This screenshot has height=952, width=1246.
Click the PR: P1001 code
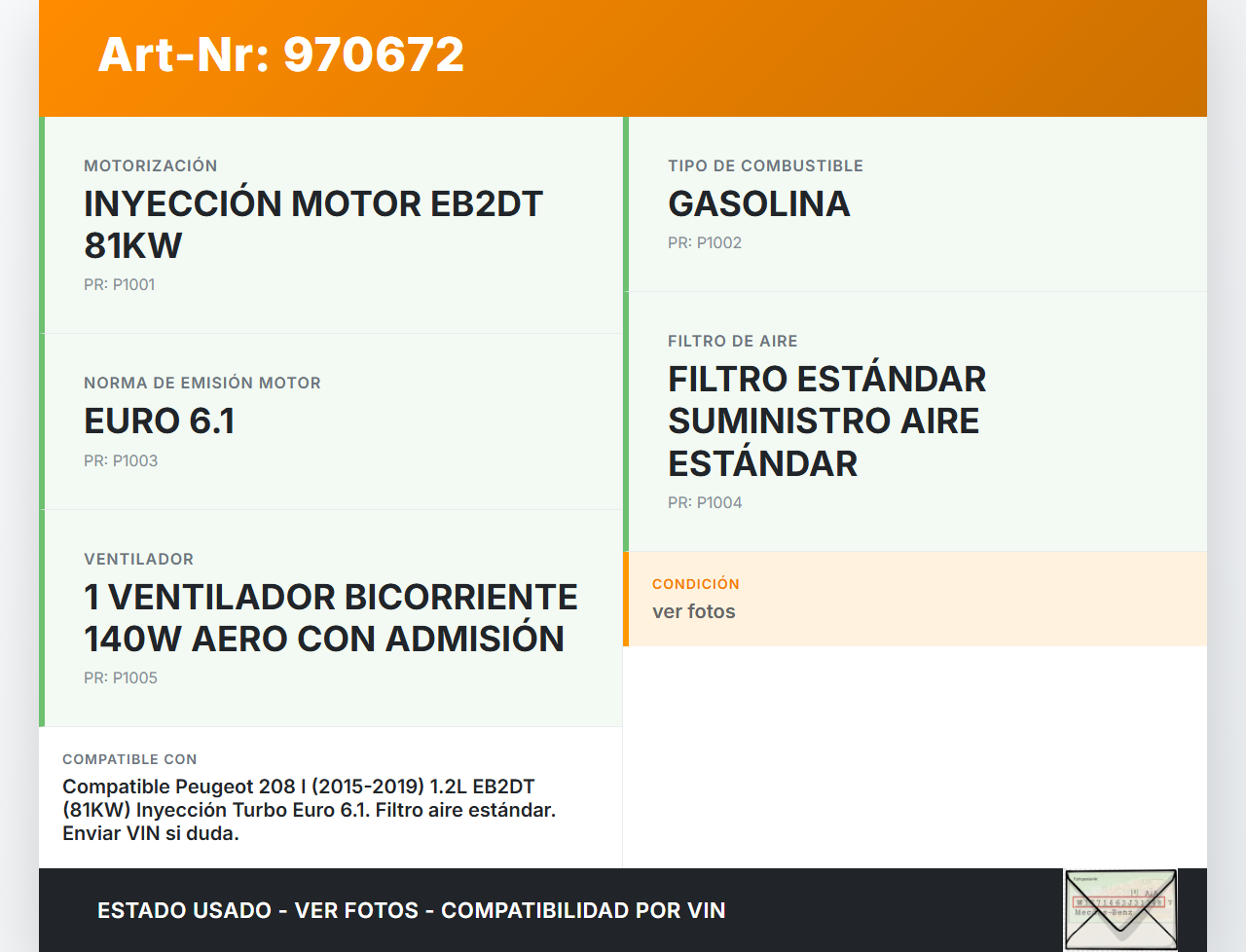(x=119, y=284)
